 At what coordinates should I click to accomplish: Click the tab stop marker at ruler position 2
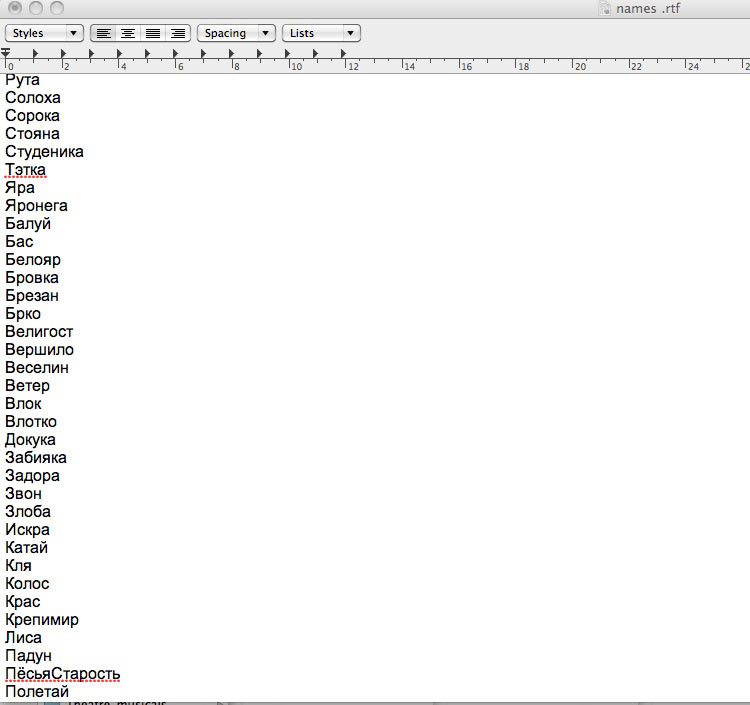coord(63,55)
